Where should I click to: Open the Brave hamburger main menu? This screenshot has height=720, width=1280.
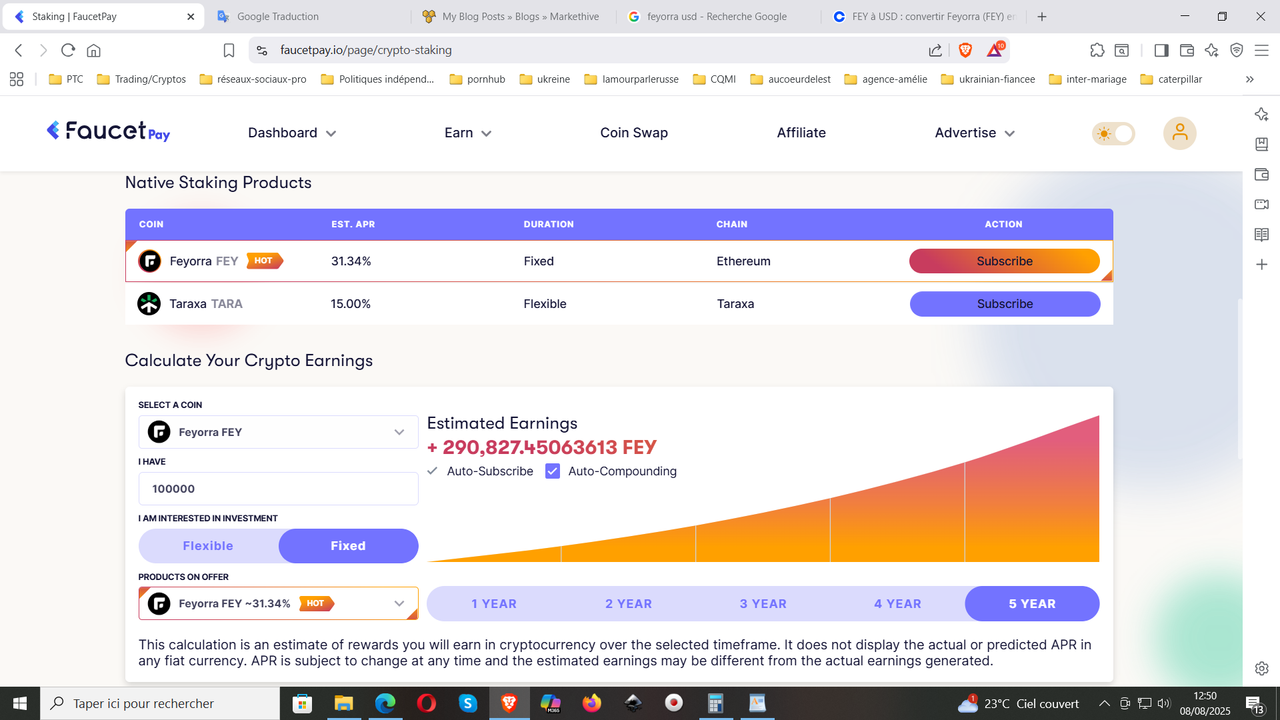pos(1262,50)
